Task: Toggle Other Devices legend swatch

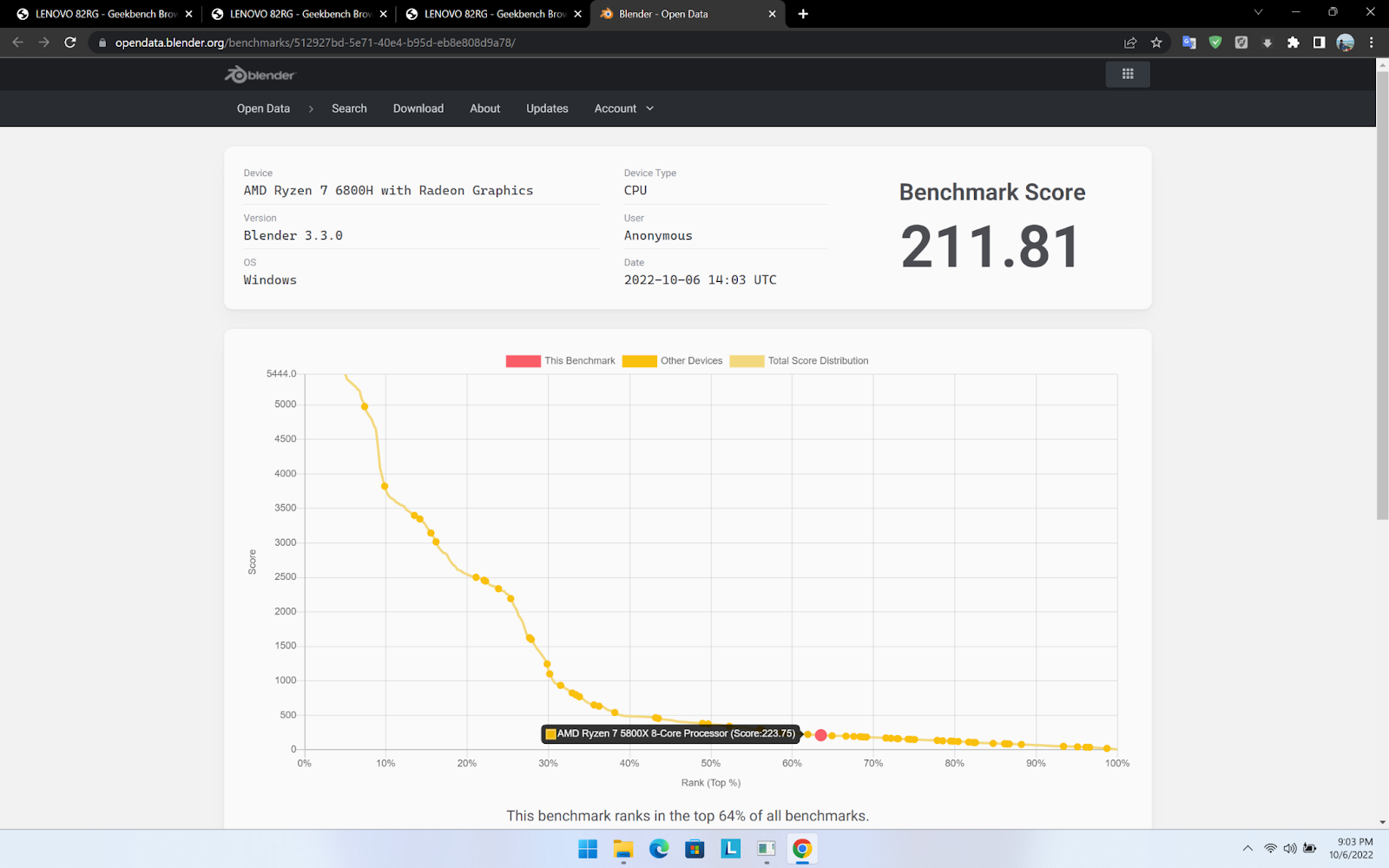Action: [639, 361]
